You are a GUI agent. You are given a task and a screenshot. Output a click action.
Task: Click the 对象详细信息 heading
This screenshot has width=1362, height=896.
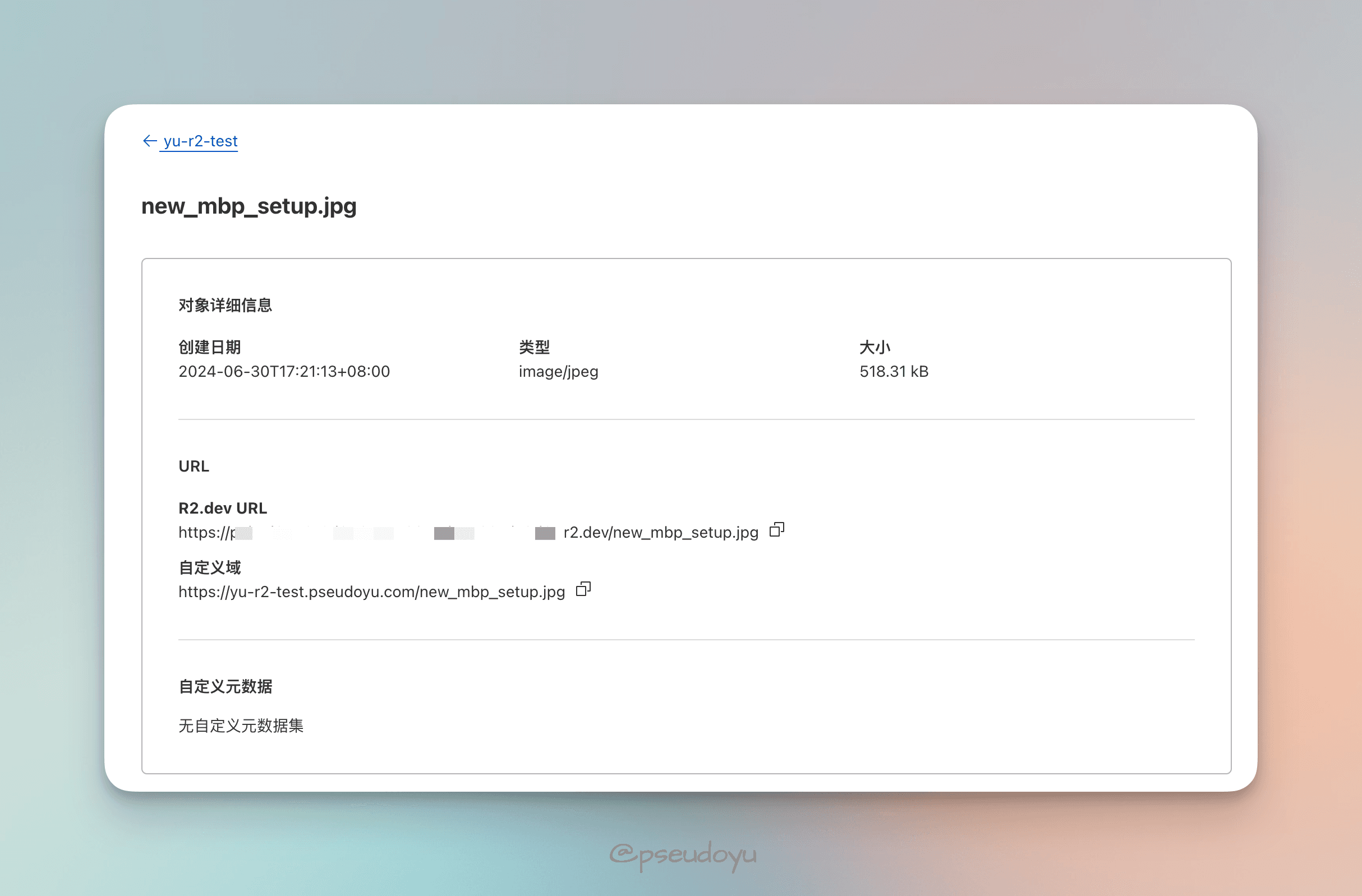226,305
